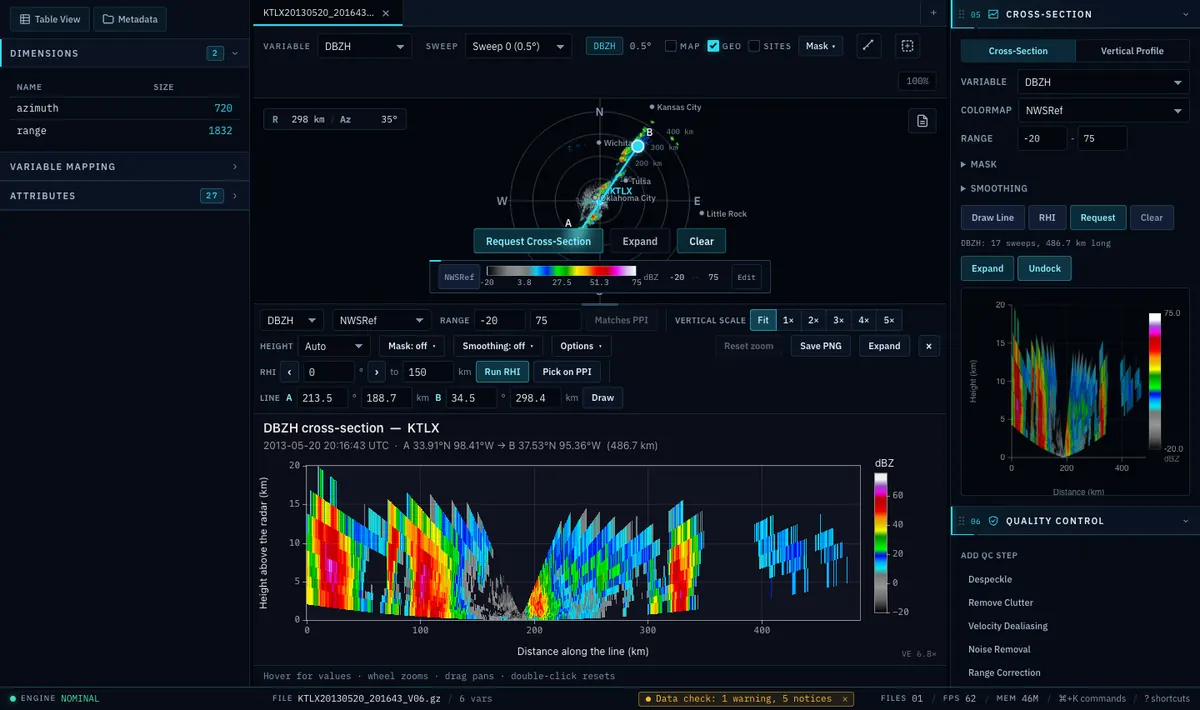Expand the SMOOTHING section
The width and height of the screenshot is (1200, 710).
click(x=994, y=188)
